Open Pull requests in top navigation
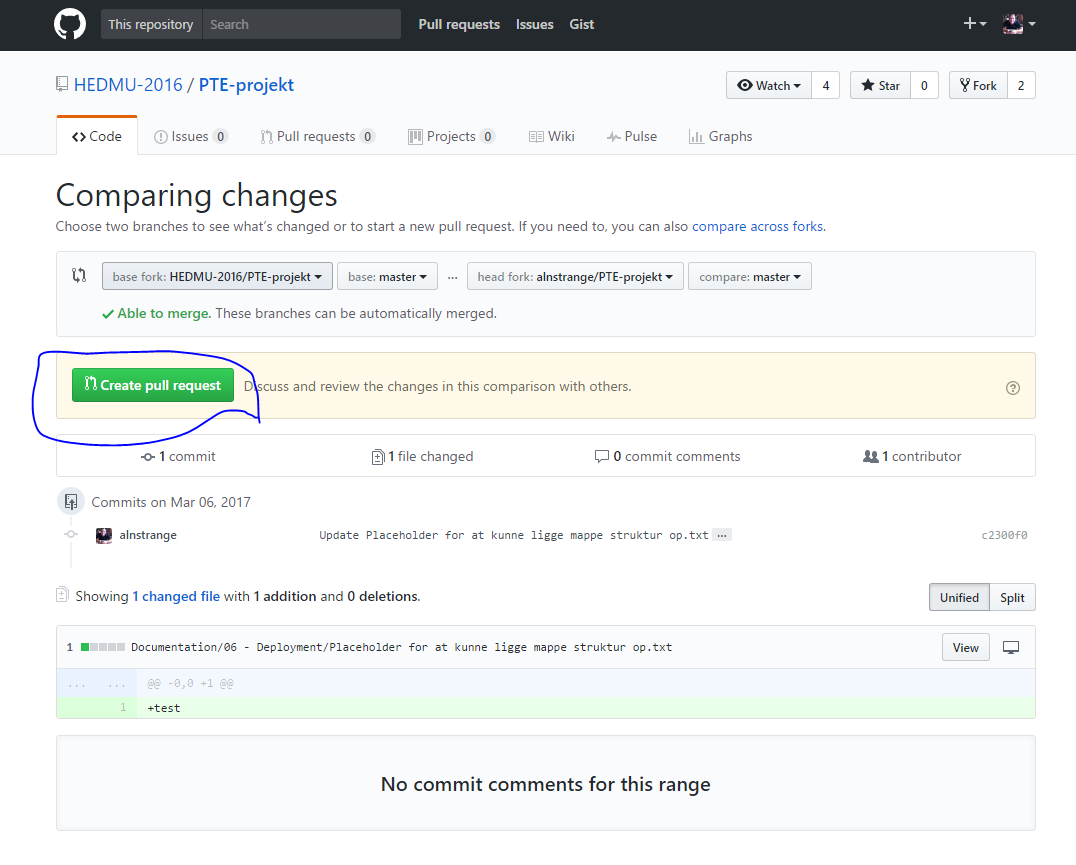 pyautogui.click(x=459, y=24)
